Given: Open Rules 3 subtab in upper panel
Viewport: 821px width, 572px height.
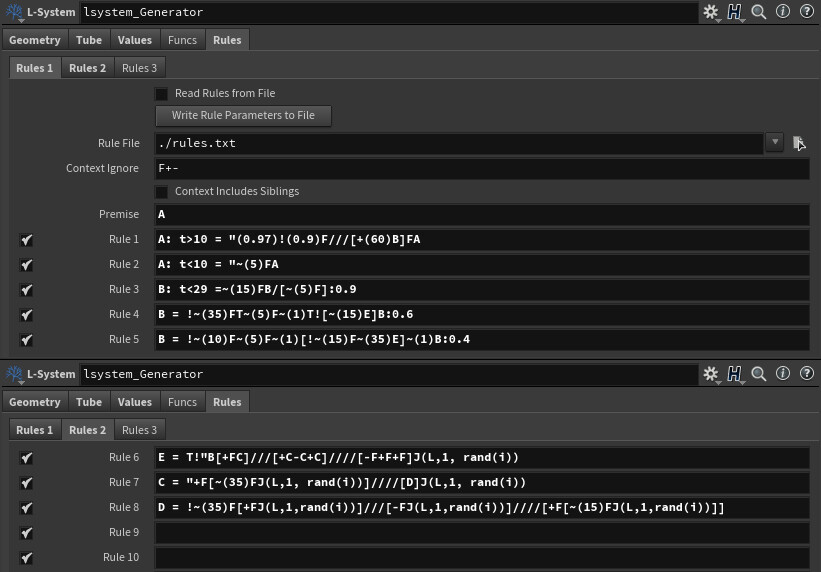Looking at the screenshot, I should pyautogui.click(x=139, y=68).
